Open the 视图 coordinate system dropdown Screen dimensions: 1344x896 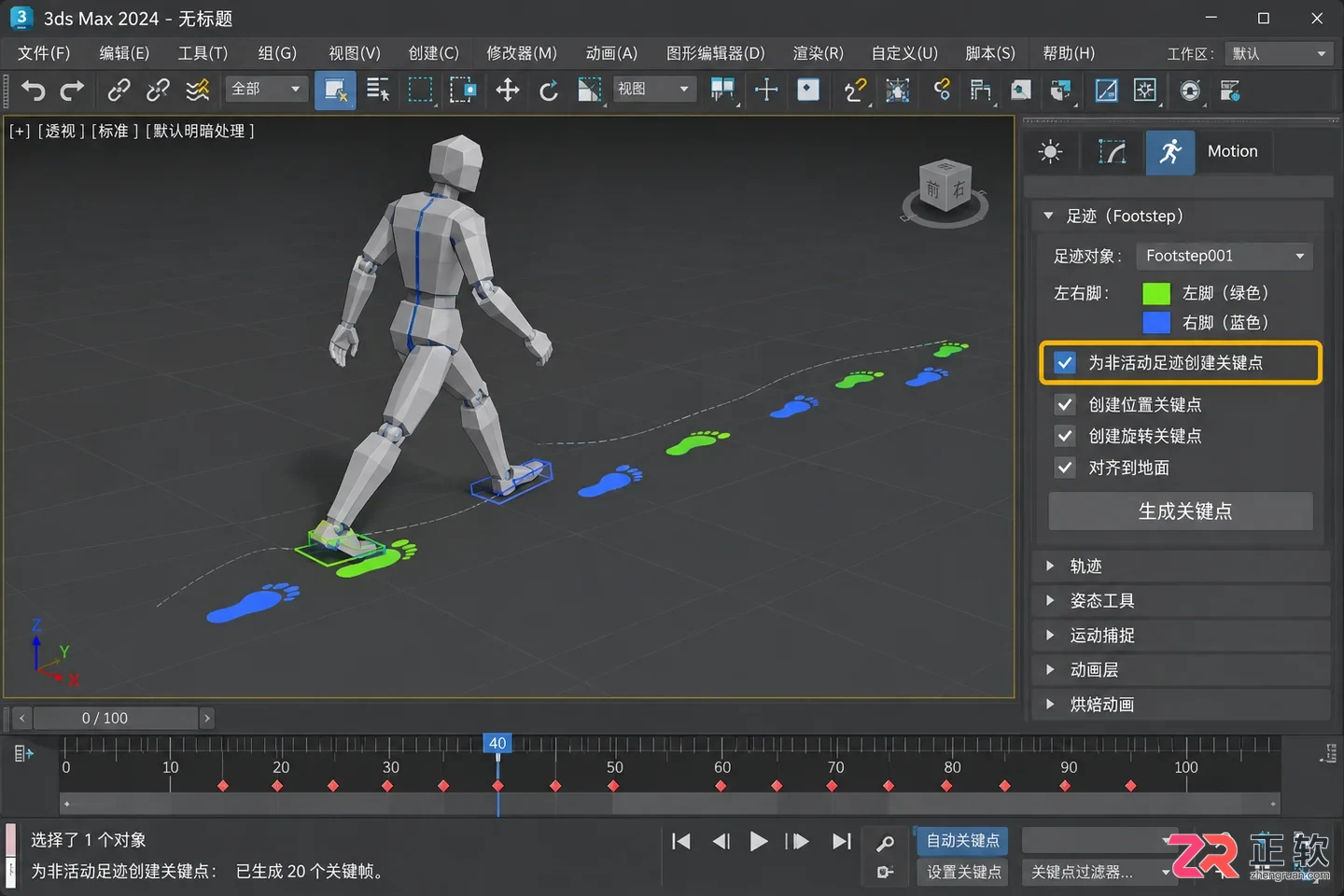point(654,90)
